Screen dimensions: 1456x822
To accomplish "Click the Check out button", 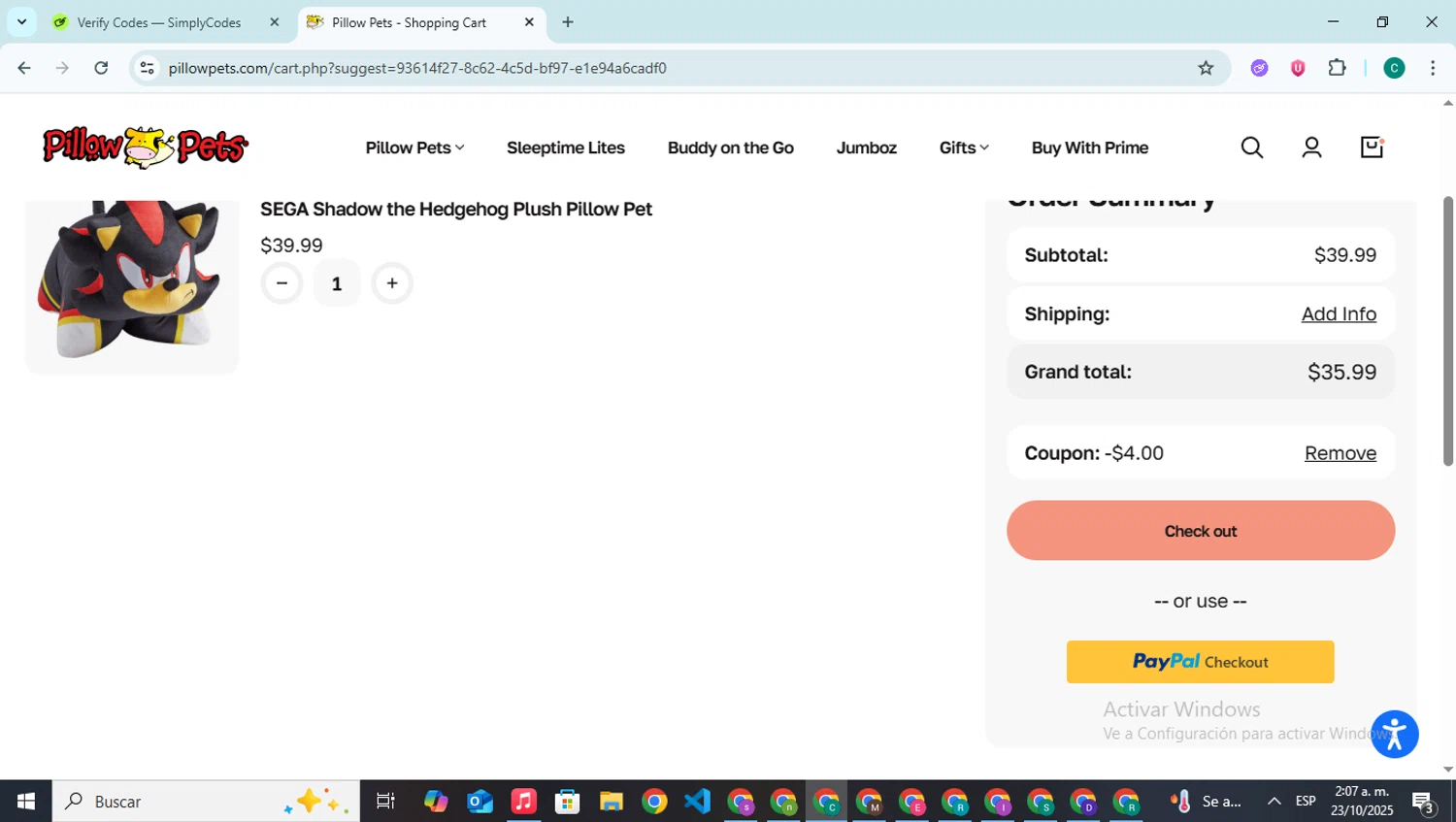I will [1201, 531].
